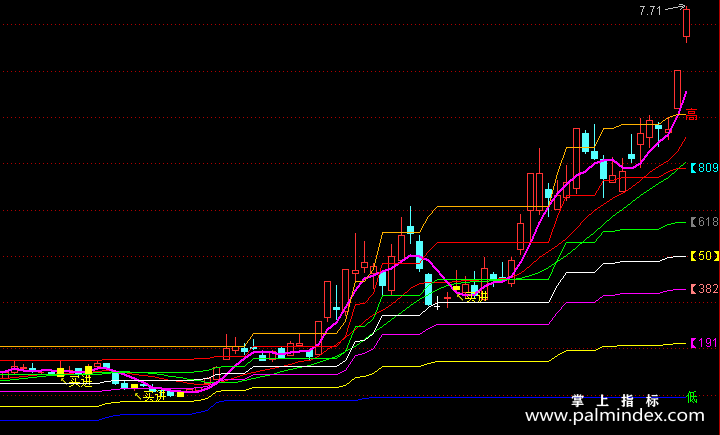Screen dimensions: 720x435
Task: Click the pink 382 level label
Action: click(x=705, y=289)
